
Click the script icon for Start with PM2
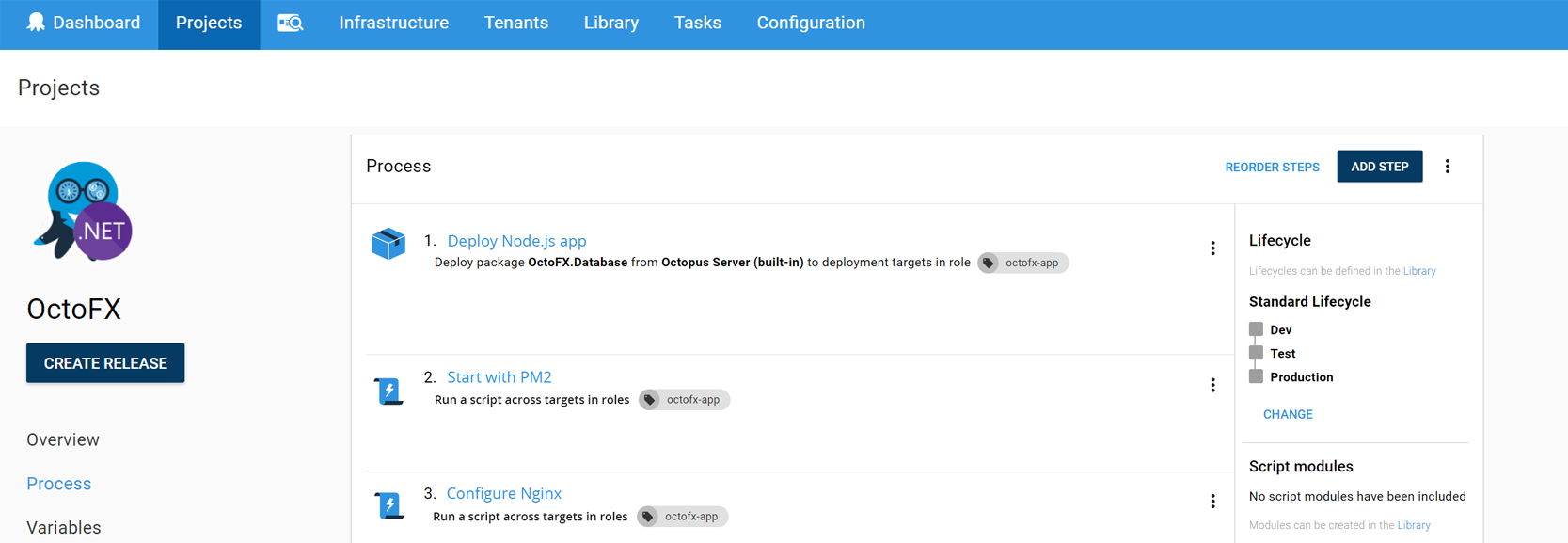tap(388, 391)
